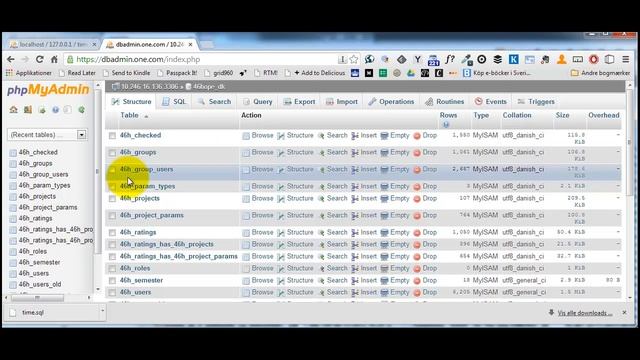Open the Applikationer apps shortcut
640x360 pixels.
pos(29,73)
